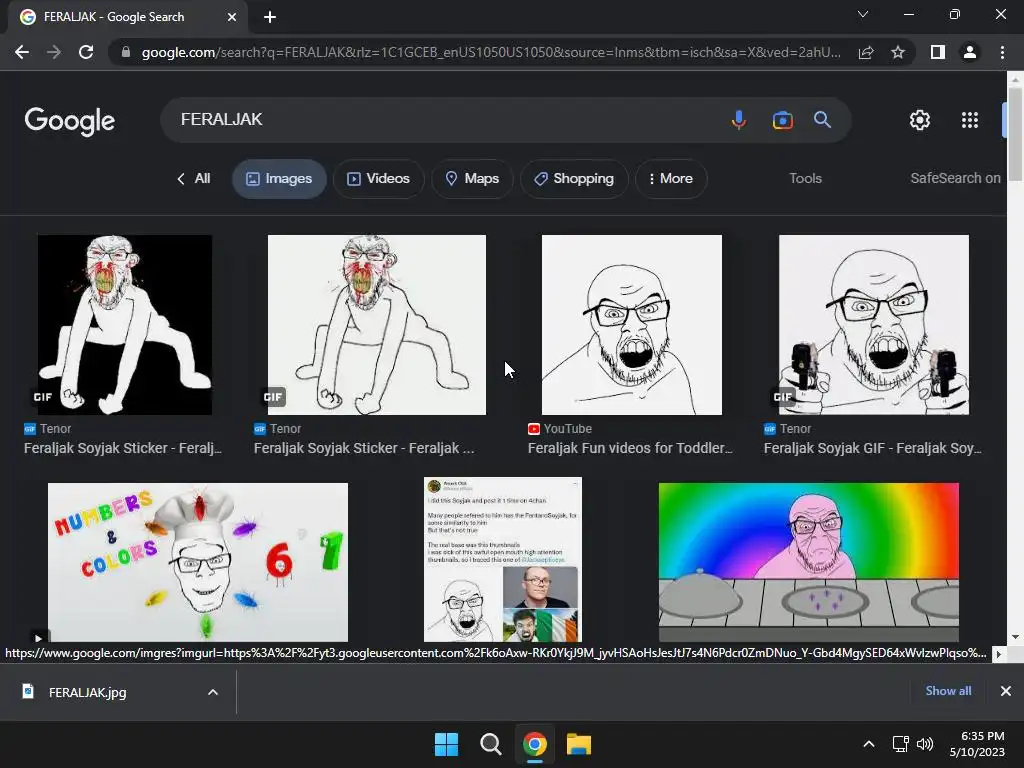Image resolution: width=1024 pixels, height=768 pixels.
Task: Select the Images tab
Action: [x=279, y=178]
